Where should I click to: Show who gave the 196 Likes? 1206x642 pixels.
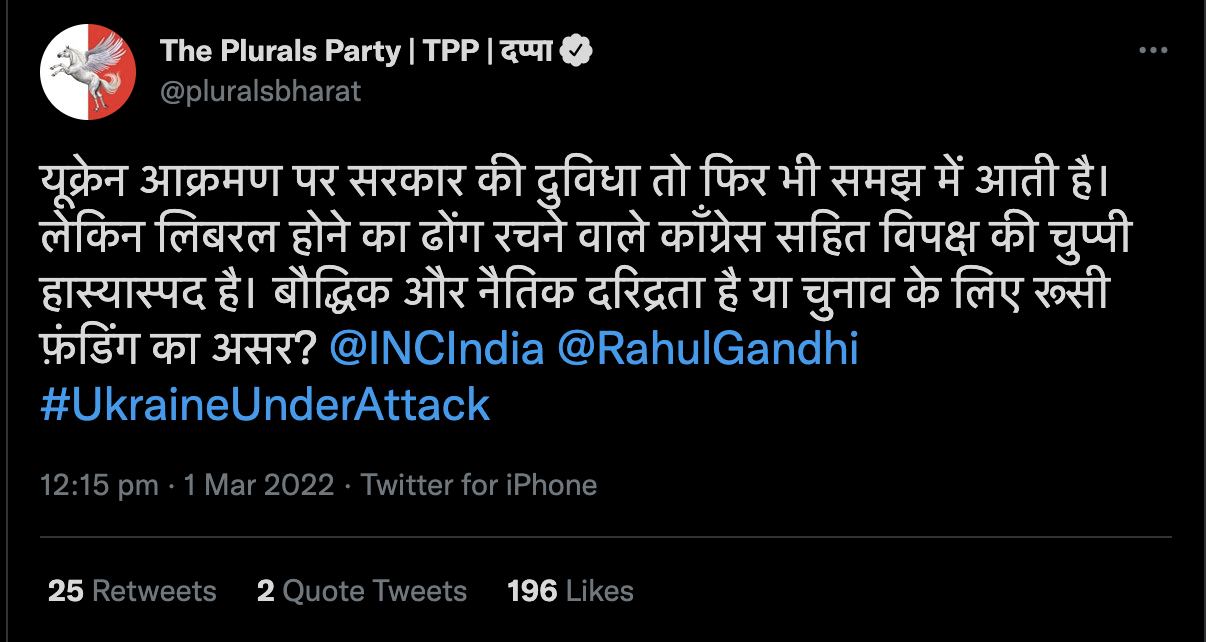(x=570, y=591)
